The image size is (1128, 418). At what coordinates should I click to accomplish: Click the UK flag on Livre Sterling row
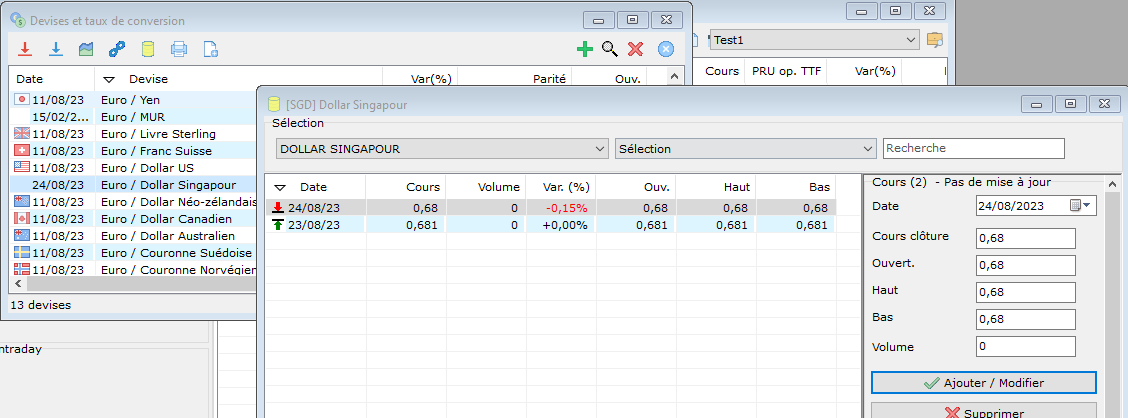click(x=22, y=133)
